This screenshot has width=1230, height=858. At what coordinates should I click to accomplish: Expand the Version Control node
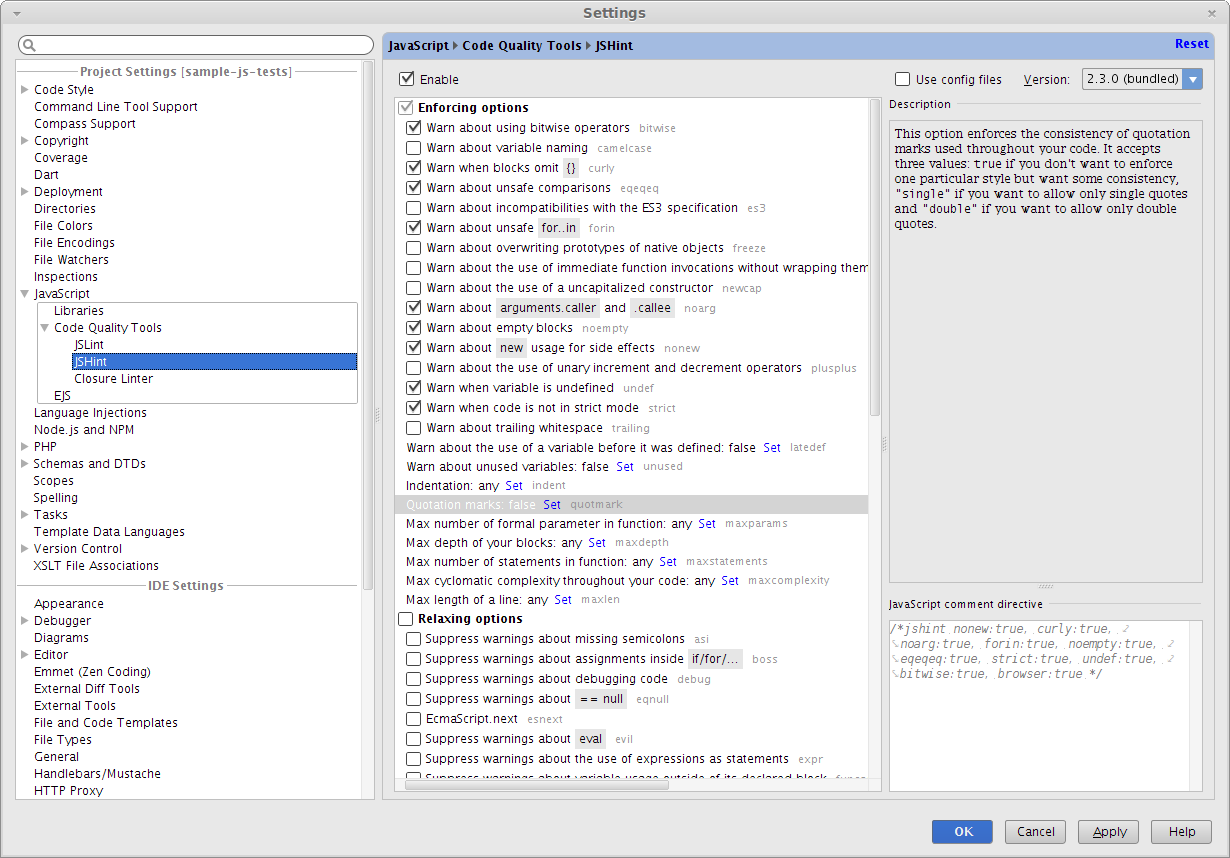point(25,549)
